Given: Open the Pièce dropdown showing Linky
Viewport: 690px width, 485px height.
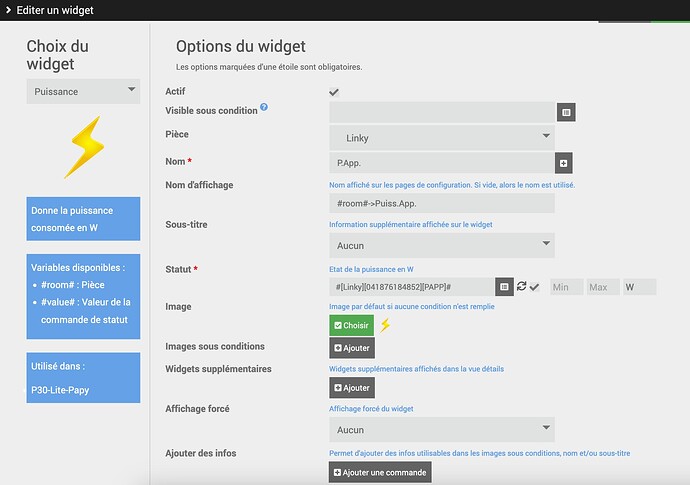Looking at the screenshot, I should pyautogui.click(x=442, y=138).
